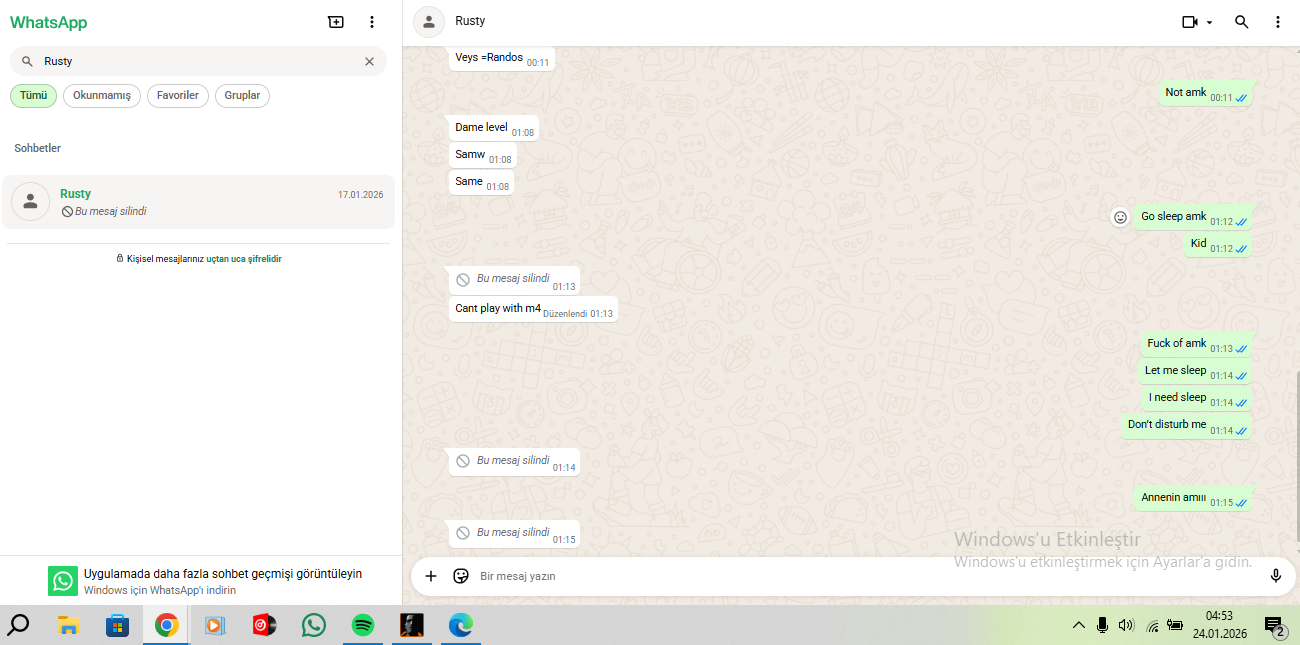This screenshot has width=1300, height=645.
Task: Click the Not amk message bubble
Action: (x=1207, y=93)
